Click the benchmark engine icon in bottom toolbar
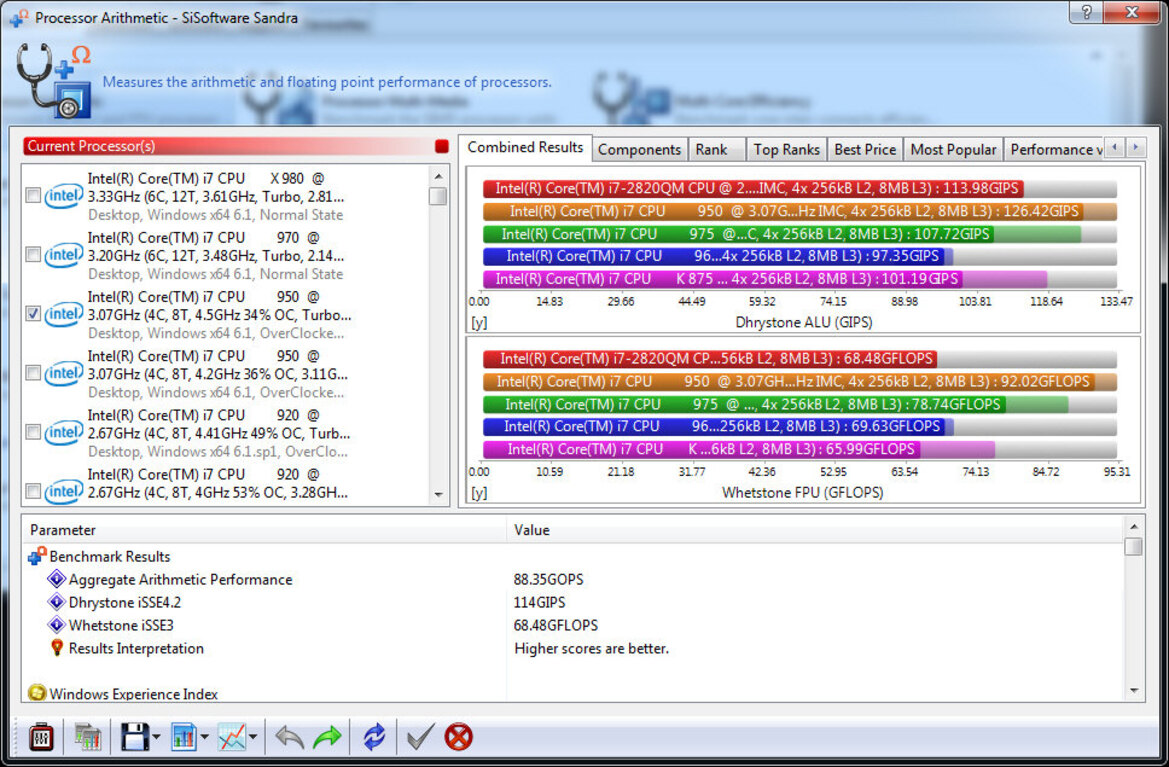1169x767 pixels. pos(41,737)
